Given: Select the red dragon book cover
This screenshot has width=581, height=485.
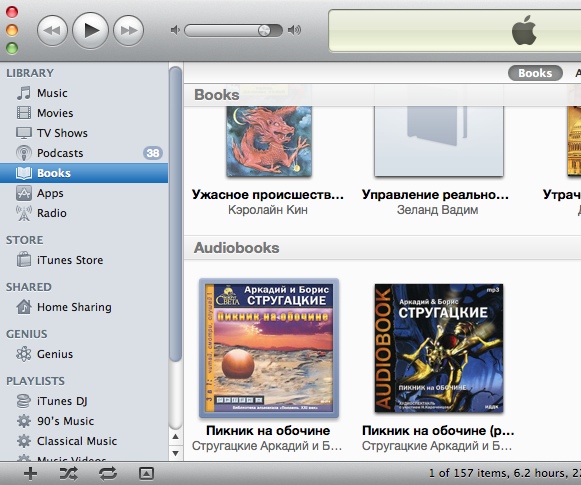Looking at the screenshot, I should 269,141.
